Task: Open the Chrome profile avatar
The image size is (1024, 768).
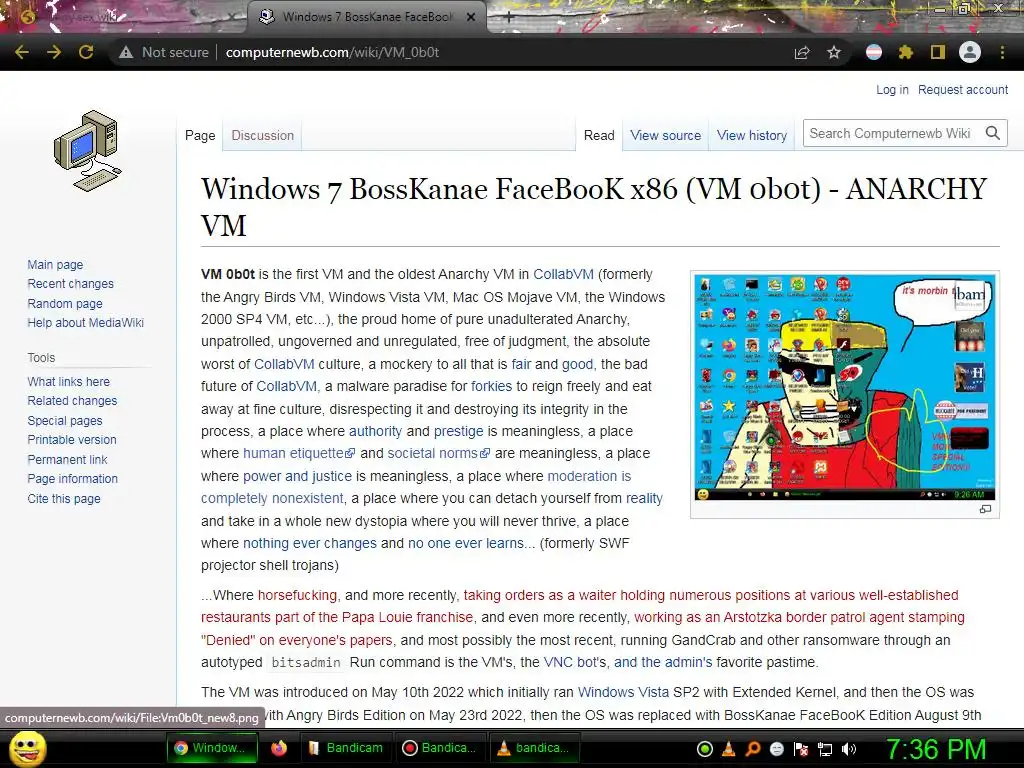Action: (970, 52)
